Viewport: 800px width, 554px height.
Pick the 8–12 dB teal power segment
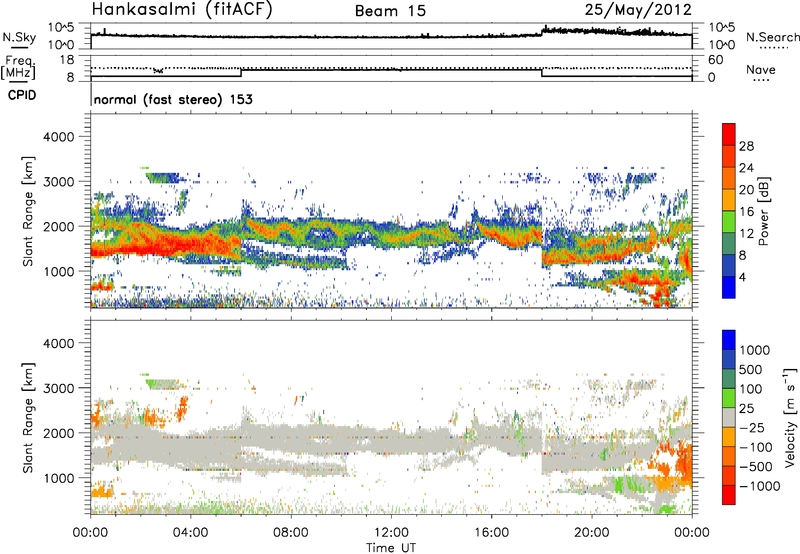click(x=729, y=244)
